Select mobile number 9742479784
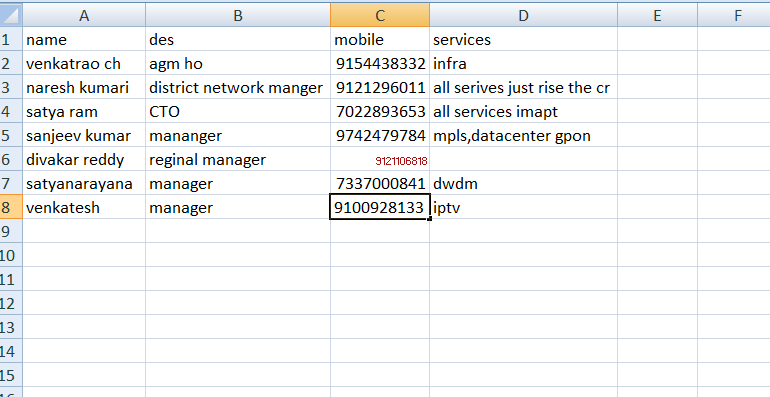The image size is (770, 397). point(380,136)
